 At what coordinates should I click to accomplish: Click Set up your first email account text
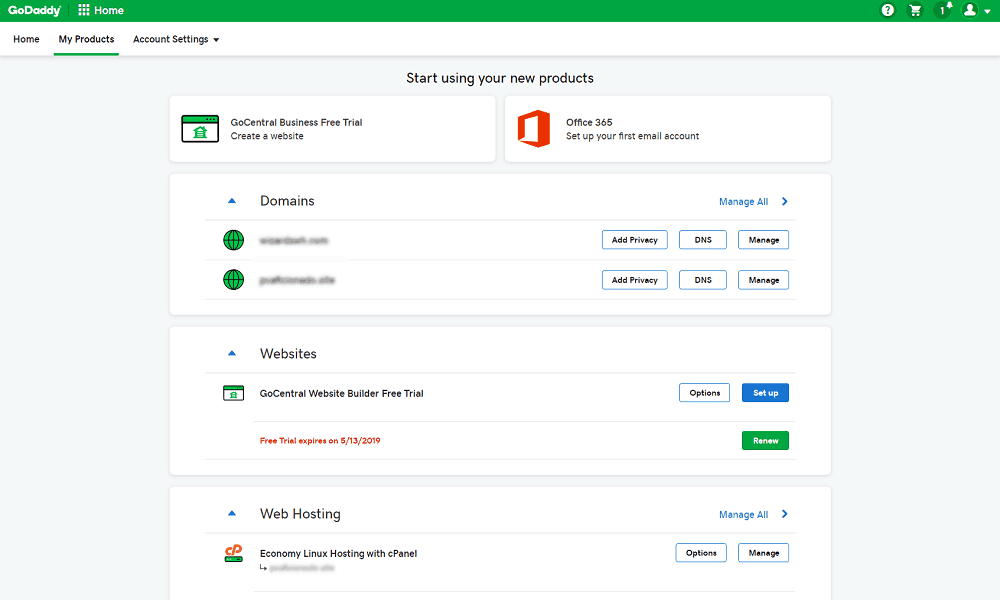633,136
